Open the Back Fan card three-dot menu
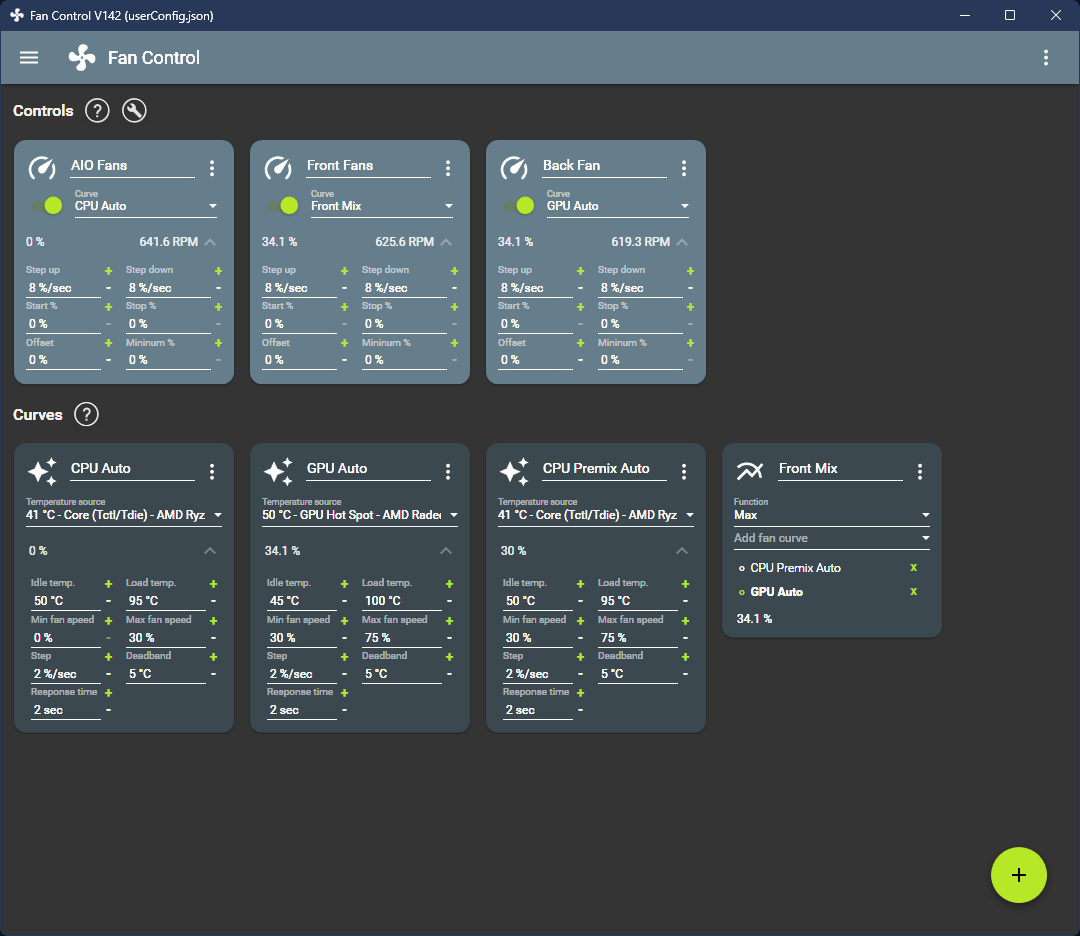The width and height of the screenshot is (1080, 936). (684, 168)
